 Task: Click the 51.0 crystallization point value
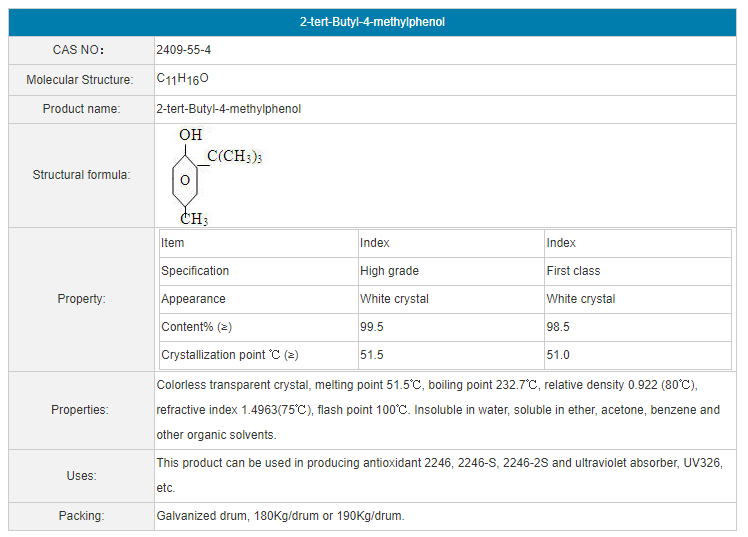point(558,355)
